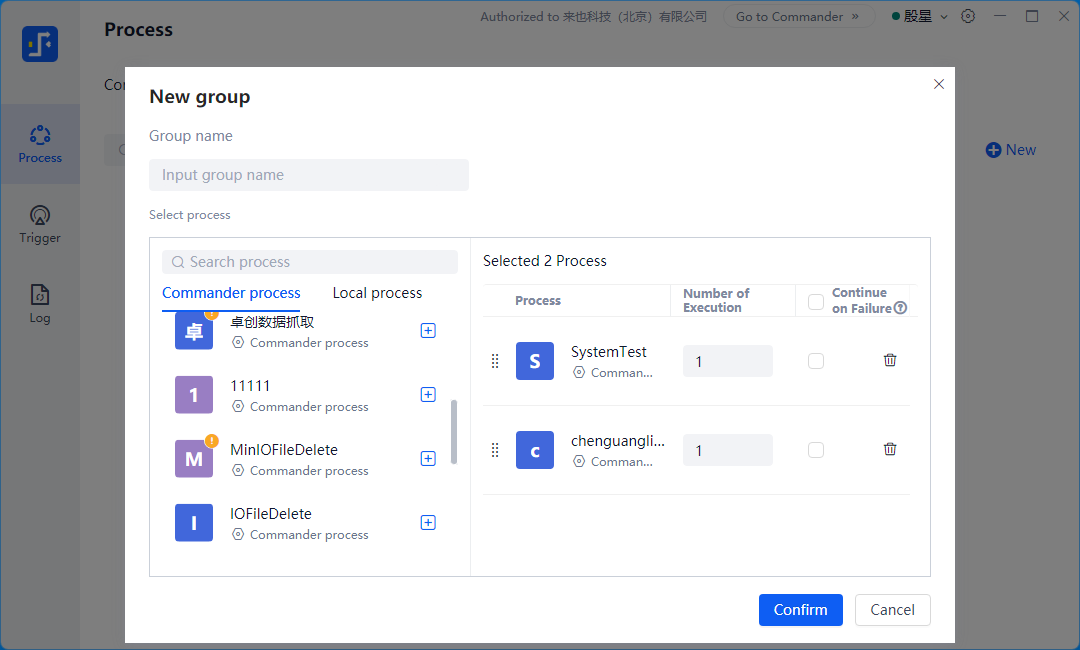Focus the Group name input field
This screenshot has height=650, width=1080.
click(309, 175)
